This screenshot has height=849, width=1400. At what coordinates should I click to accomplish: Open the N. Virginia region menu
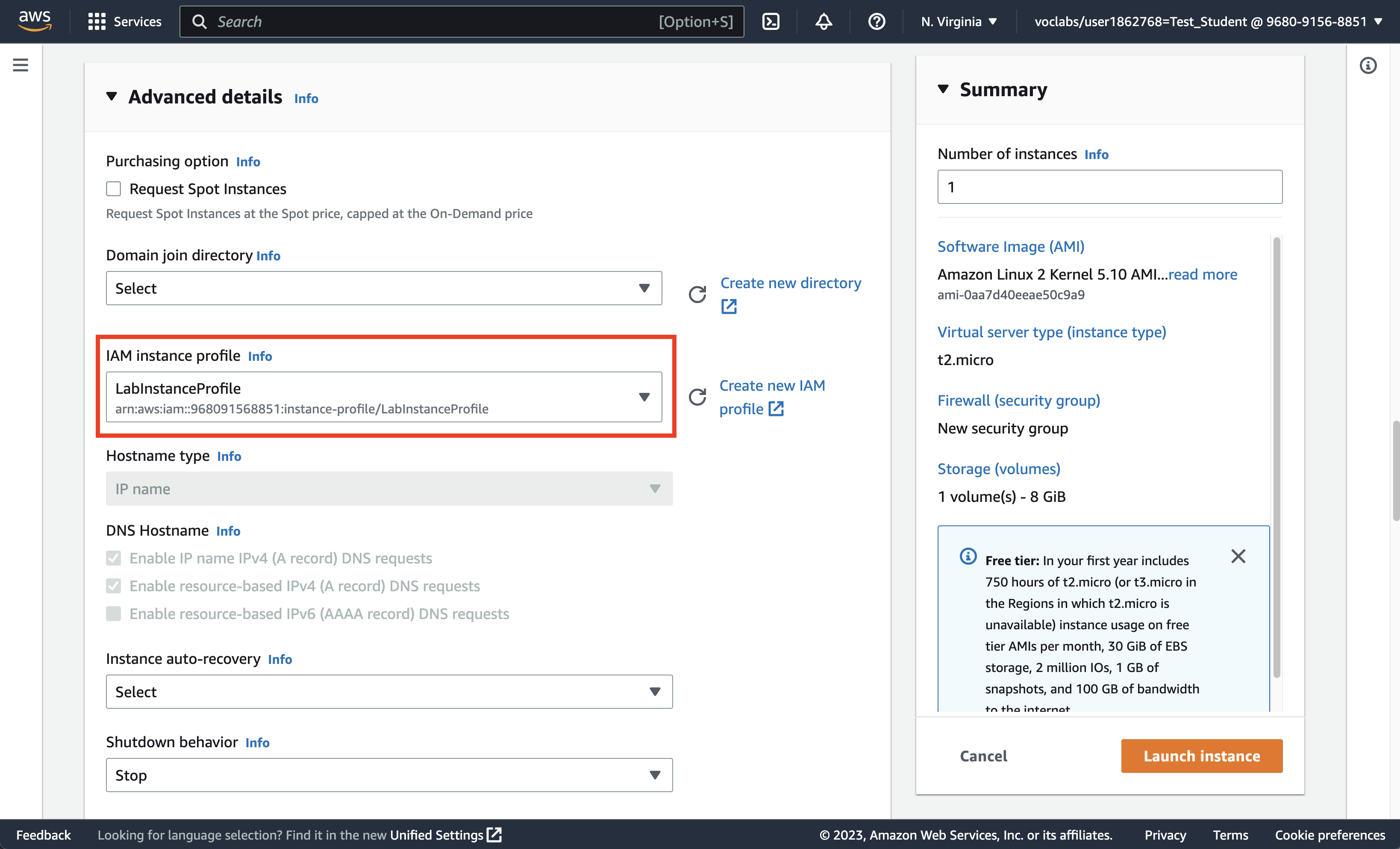(x=959, y=22)
